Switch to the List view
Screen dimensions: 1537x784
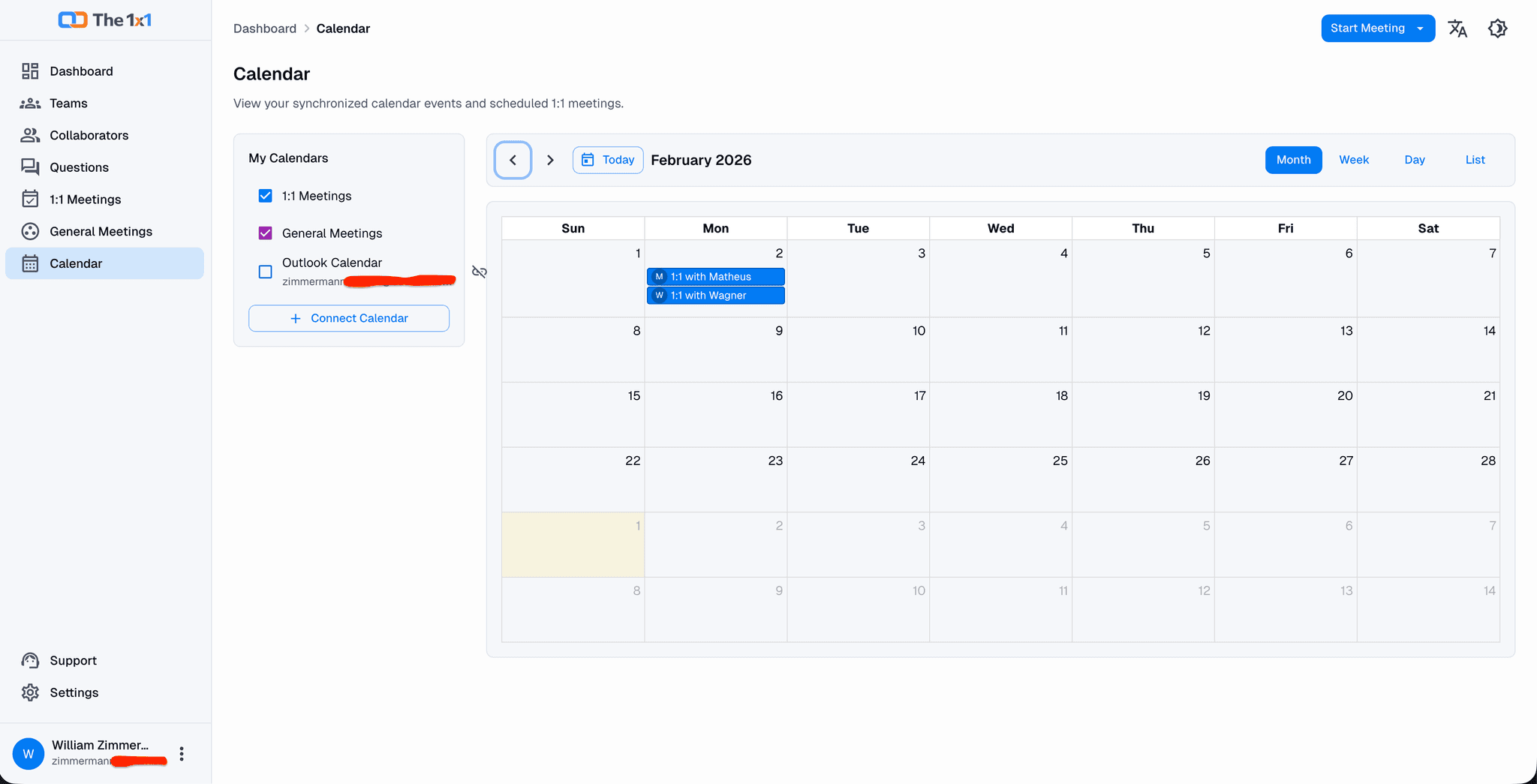1474,160
